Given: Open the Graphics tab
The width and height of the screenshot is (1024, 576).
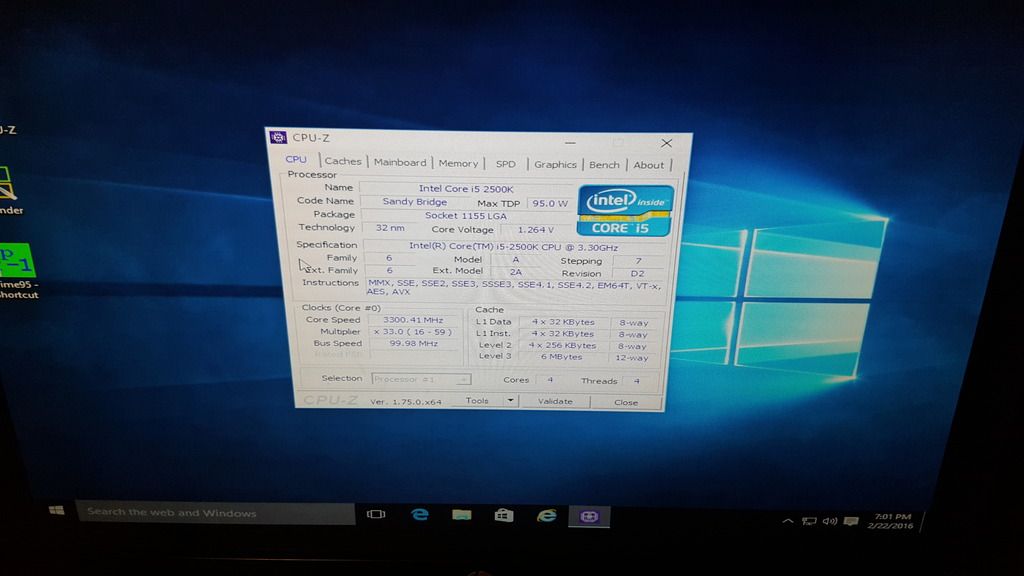Looking at the screenshot, I should [x=555, y=165].
